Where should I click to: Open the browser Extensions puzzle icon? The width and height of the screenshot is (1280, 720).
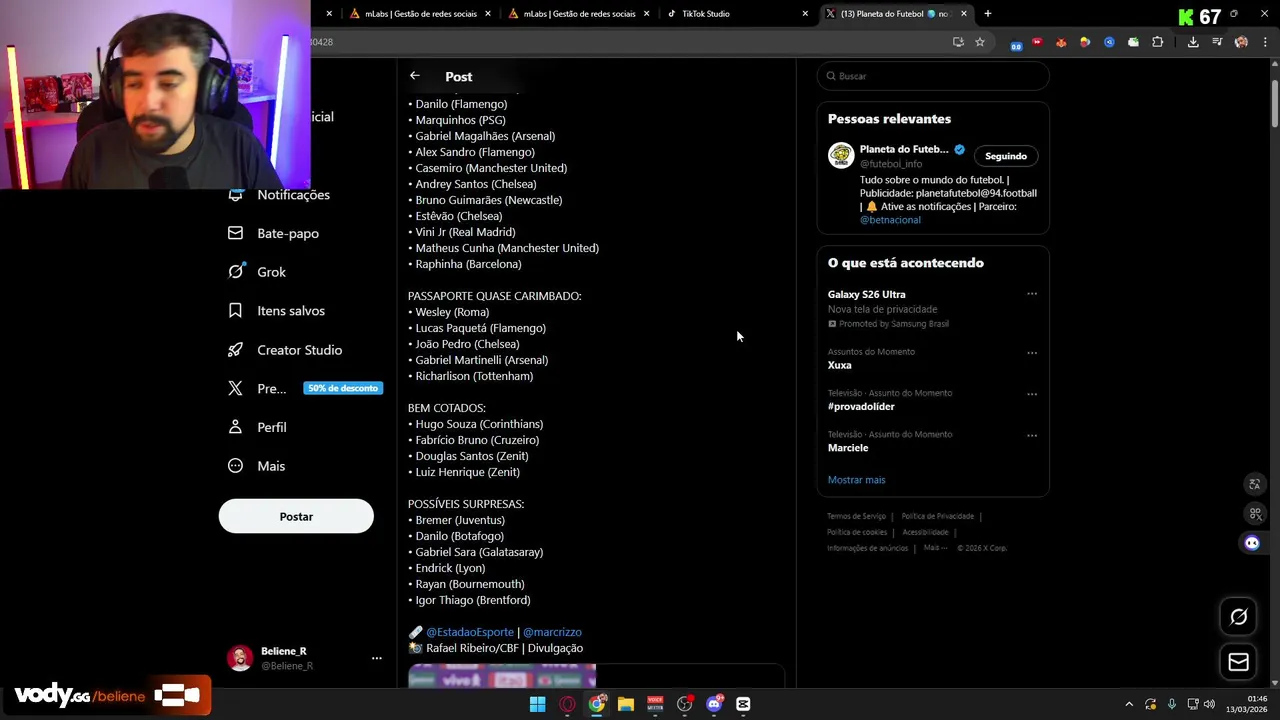1157,42
